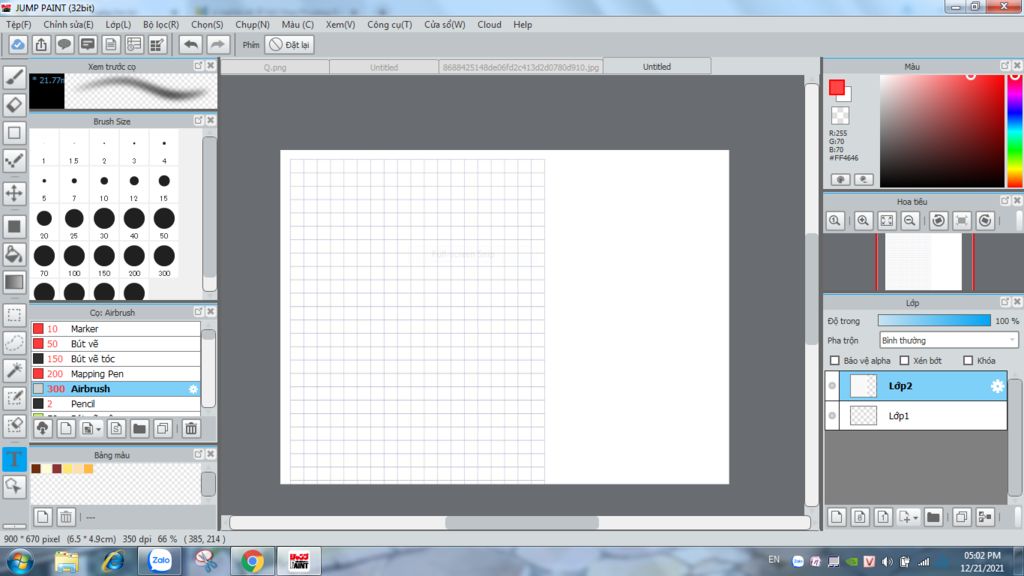Select the Magic Wand tool
The height and width of the screenshot is (576, 1024).
coord(14,370)
